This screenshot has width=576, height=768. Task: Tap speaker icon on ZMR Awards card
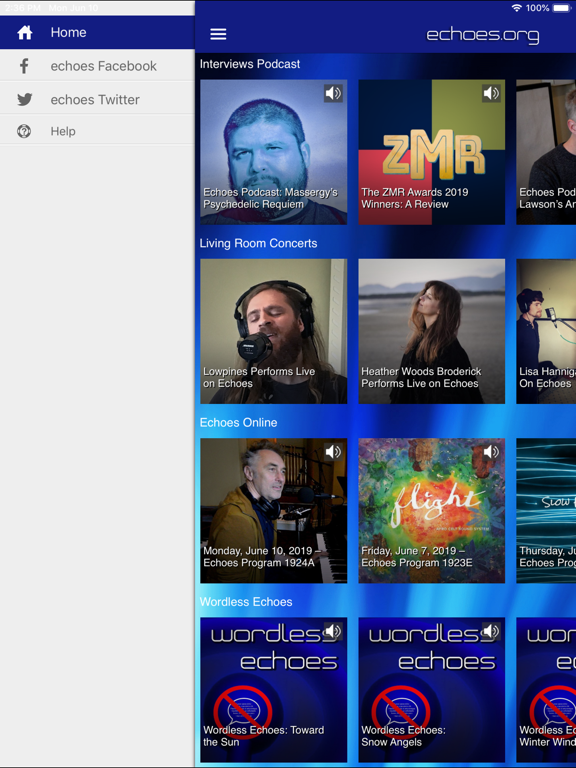[x=491, y=93]
